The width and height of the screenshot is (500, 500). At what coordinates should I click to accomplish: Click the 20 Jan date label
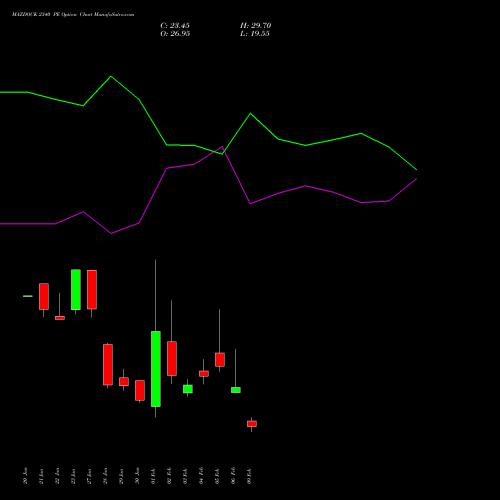(x=26, y=476)
